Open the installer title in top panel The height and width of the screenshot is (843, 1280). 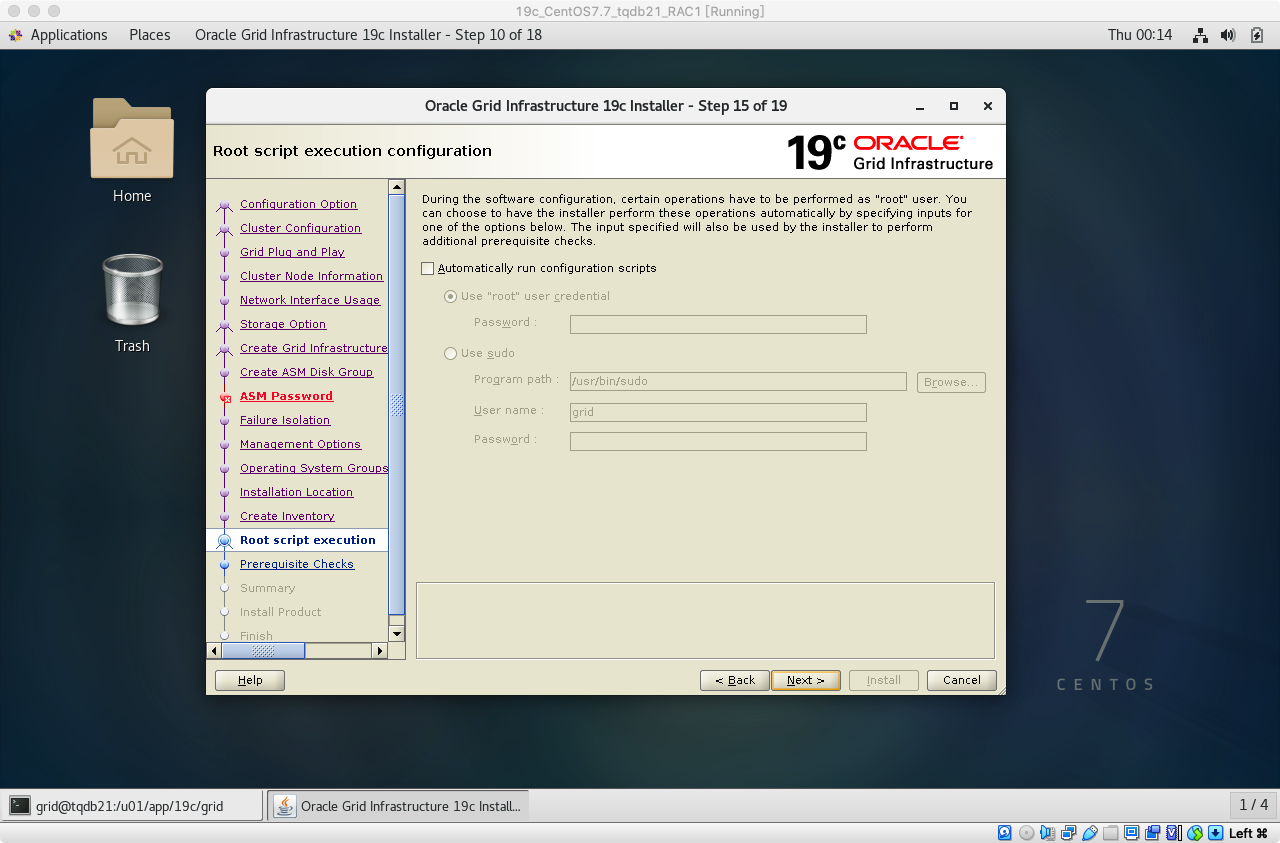[x=368, y=35]
